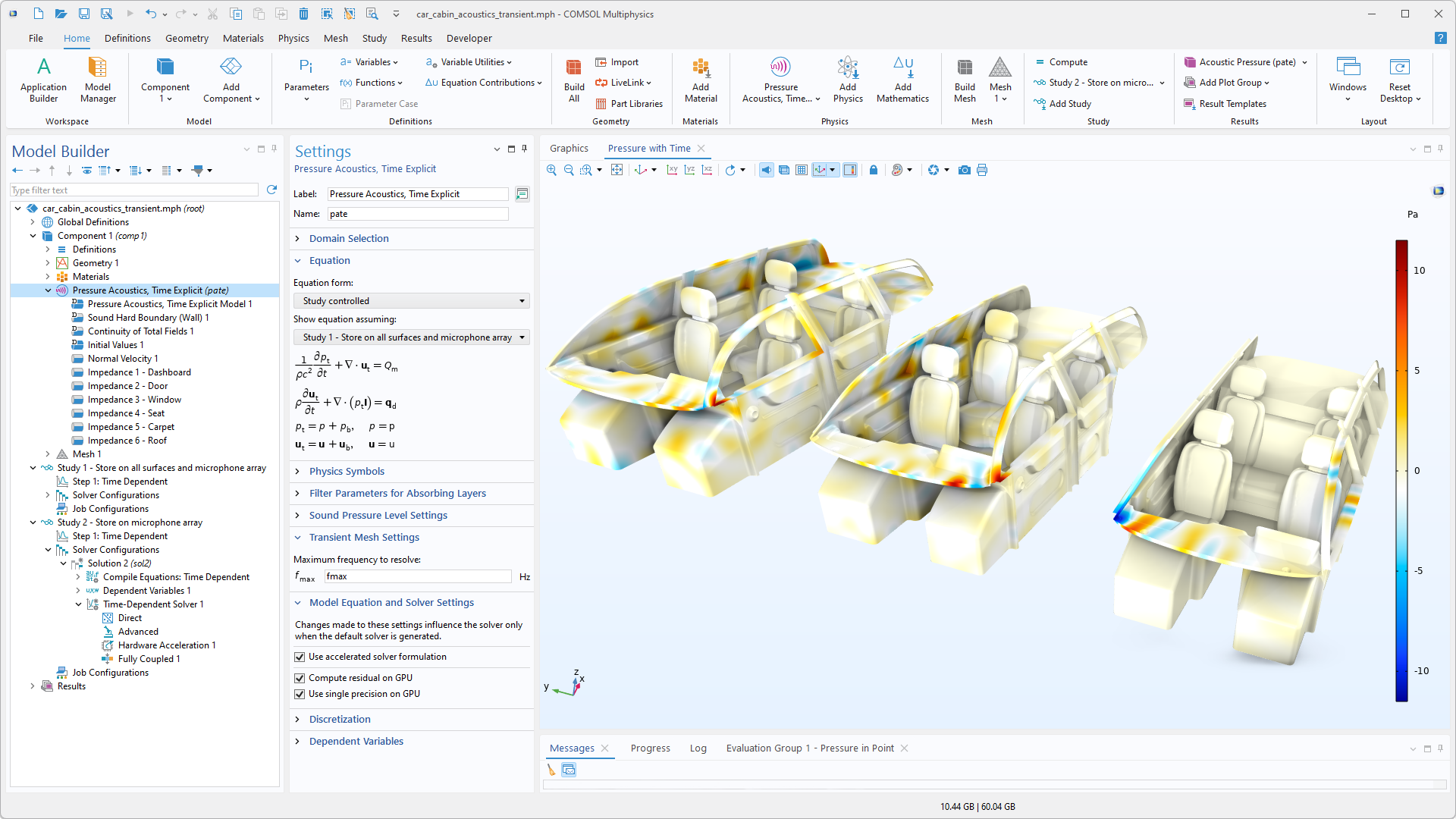Screen dimensions: 1456x819
Task: Expand the Discretization section
Action: tap(340, 719)
